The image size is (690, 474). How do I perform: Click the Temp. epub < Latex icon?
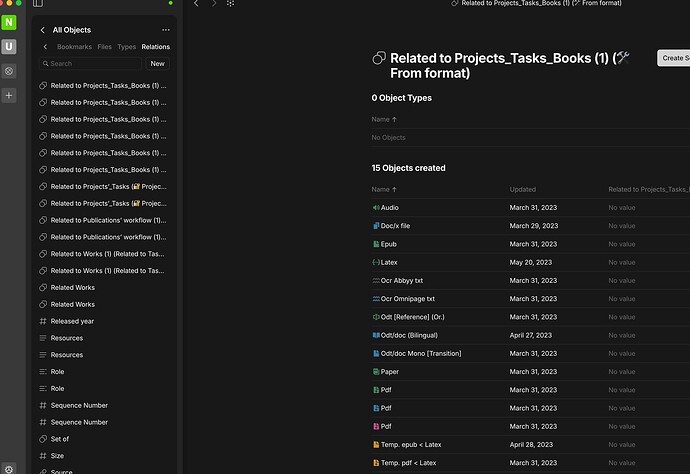376,445
